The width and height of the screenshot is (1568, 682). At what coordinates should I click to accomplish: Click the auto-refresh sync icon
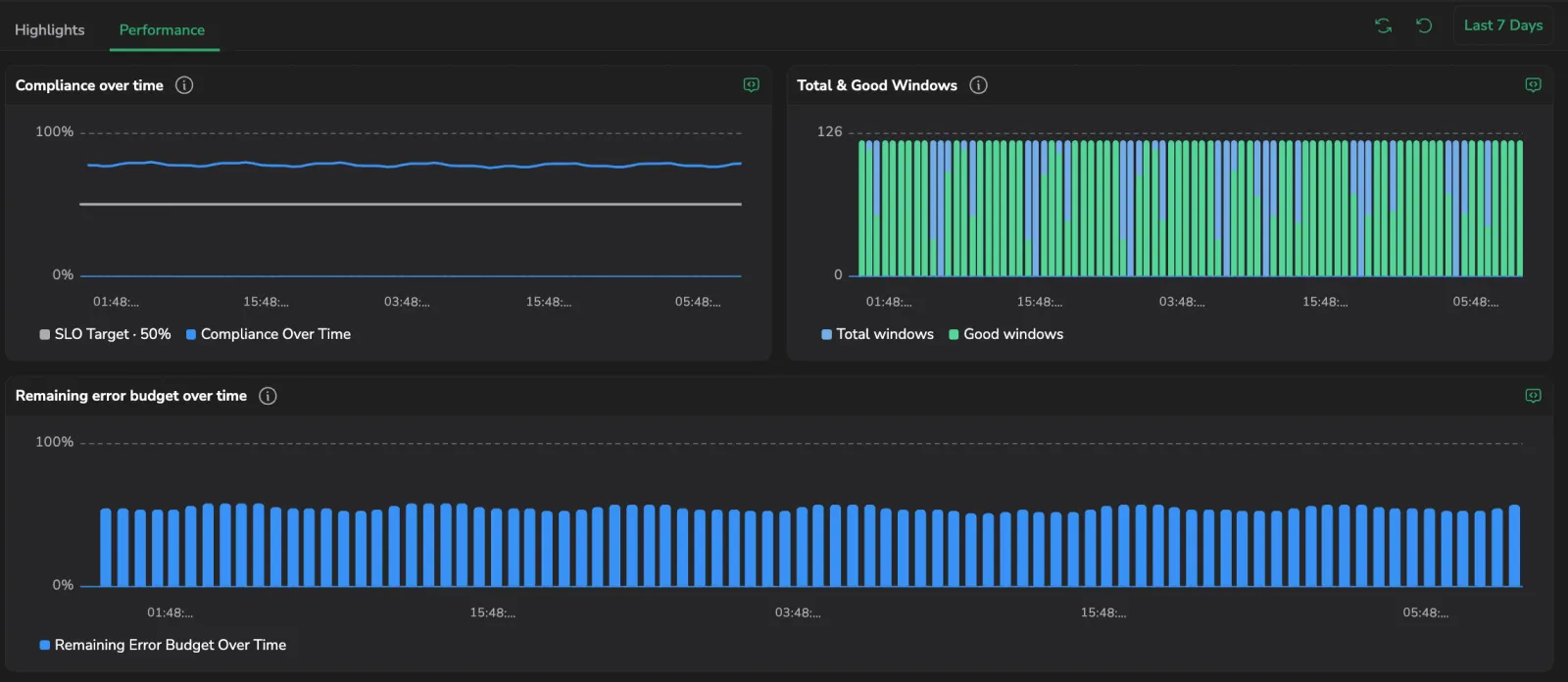click(1383, 25)
